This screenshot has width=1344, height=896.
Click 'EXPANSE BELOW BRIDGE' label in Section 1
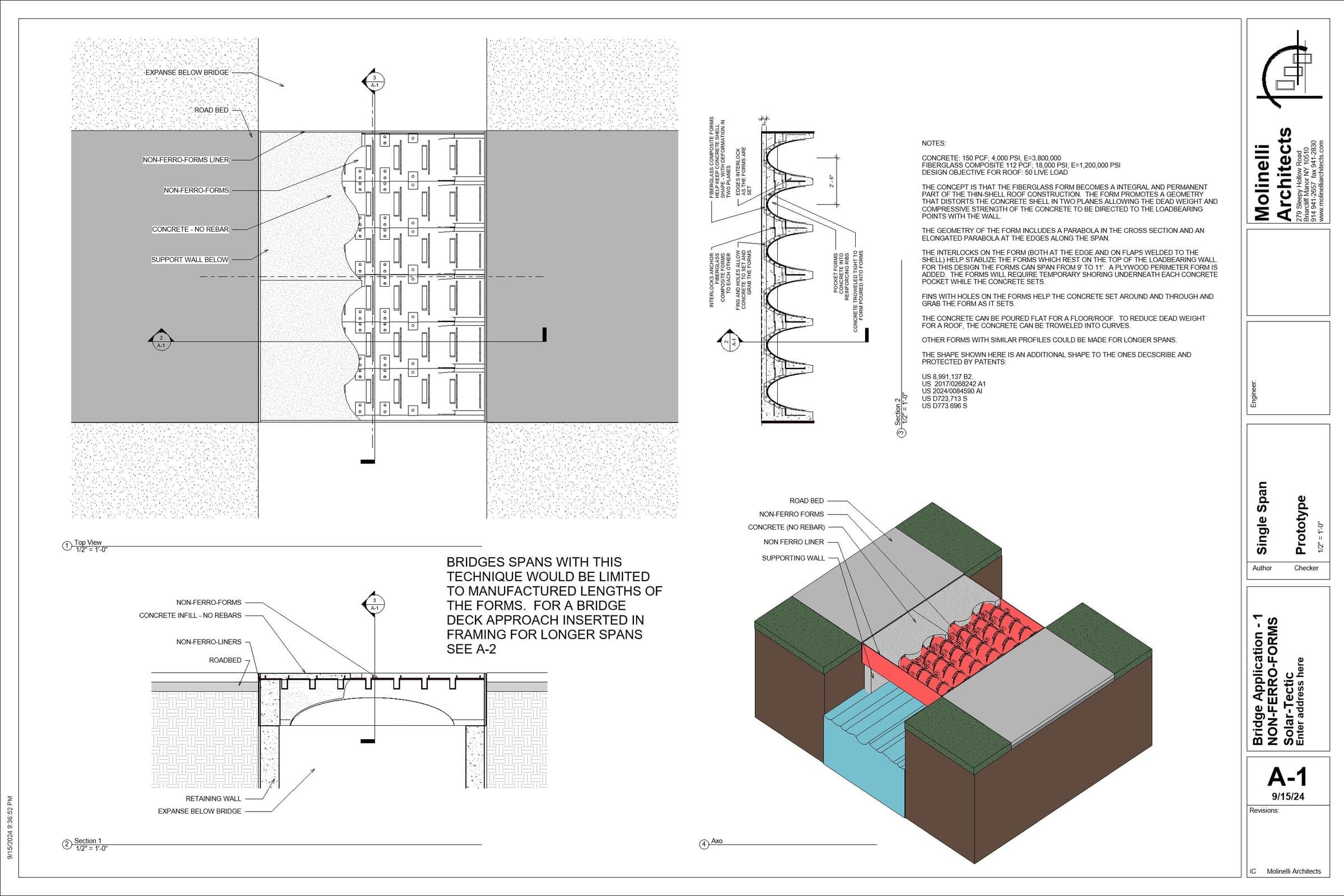coord(199,811)
